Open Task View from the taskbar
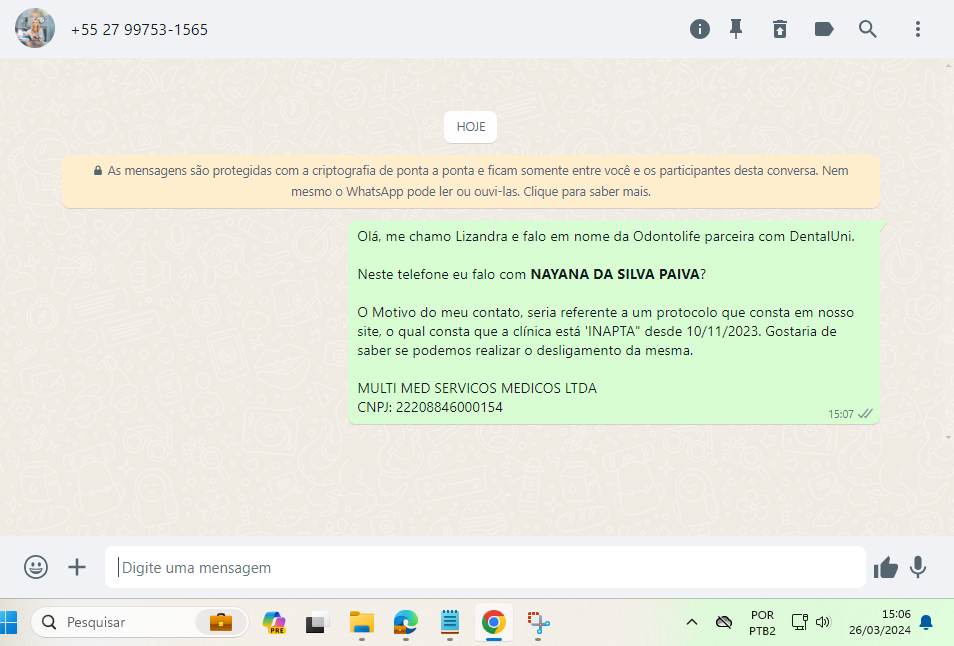This screenshot has height=646, width=954. (317, 622)
